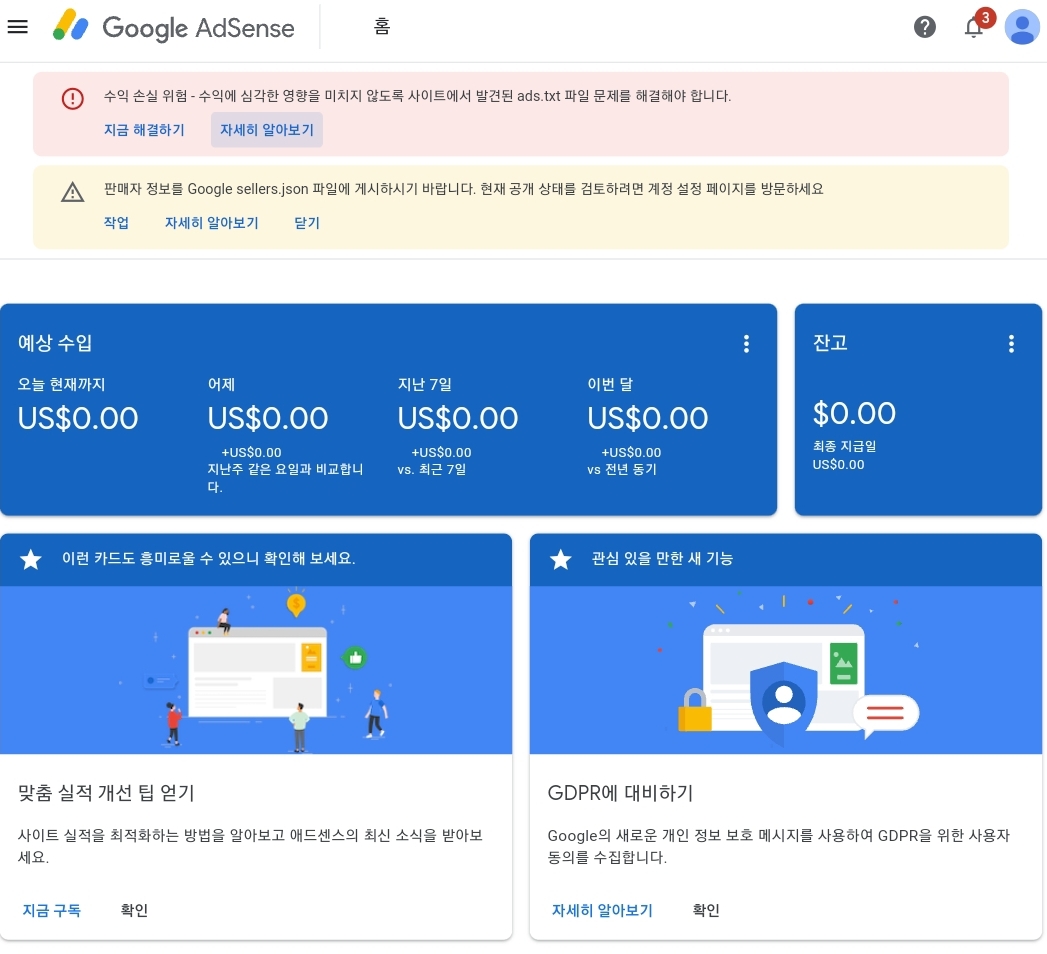Dismiss the sellers.json notice with 닫기
Viewport: 1047px width, 954px height.
307,222
